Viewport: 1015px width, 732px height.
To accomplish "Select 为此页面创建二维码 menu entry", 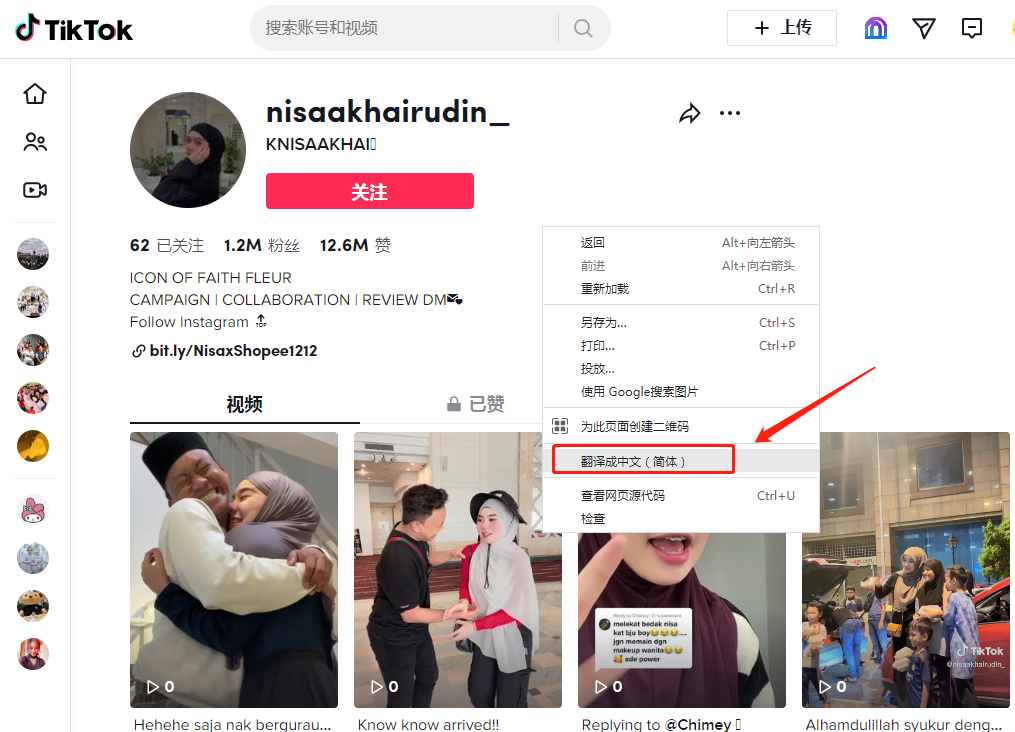I will click(x=634, y=427).
